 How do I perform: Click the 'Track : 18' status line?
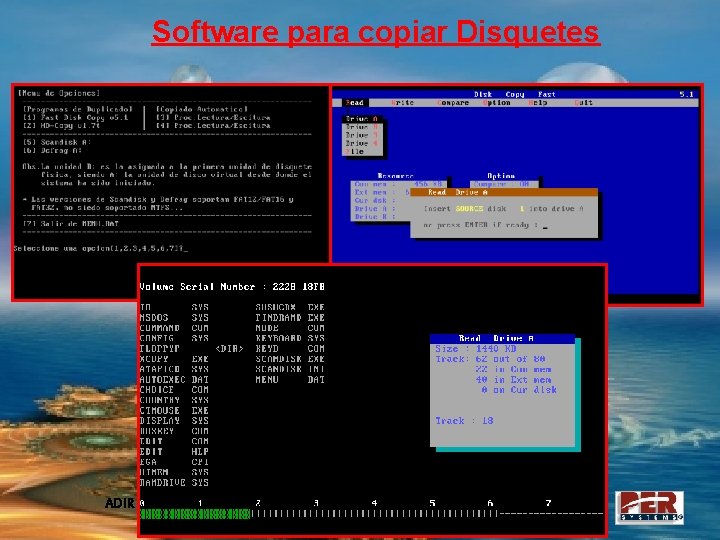click(464, 421)
